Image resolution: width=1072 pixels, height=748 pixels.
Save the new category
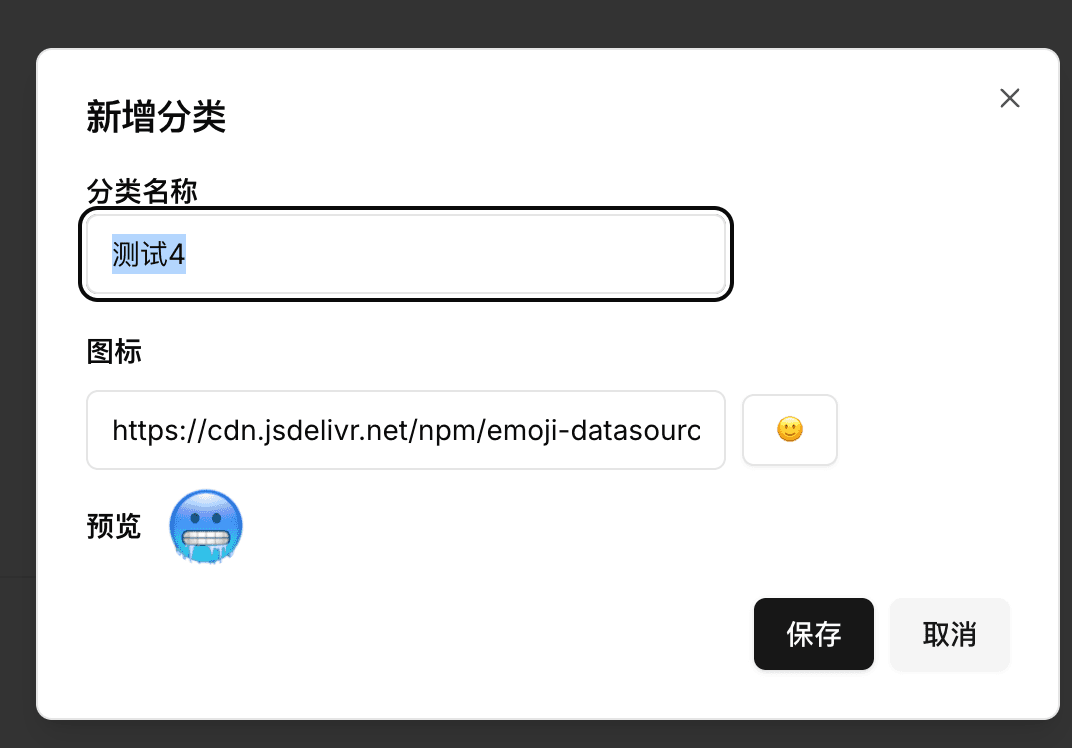(813, 634)
